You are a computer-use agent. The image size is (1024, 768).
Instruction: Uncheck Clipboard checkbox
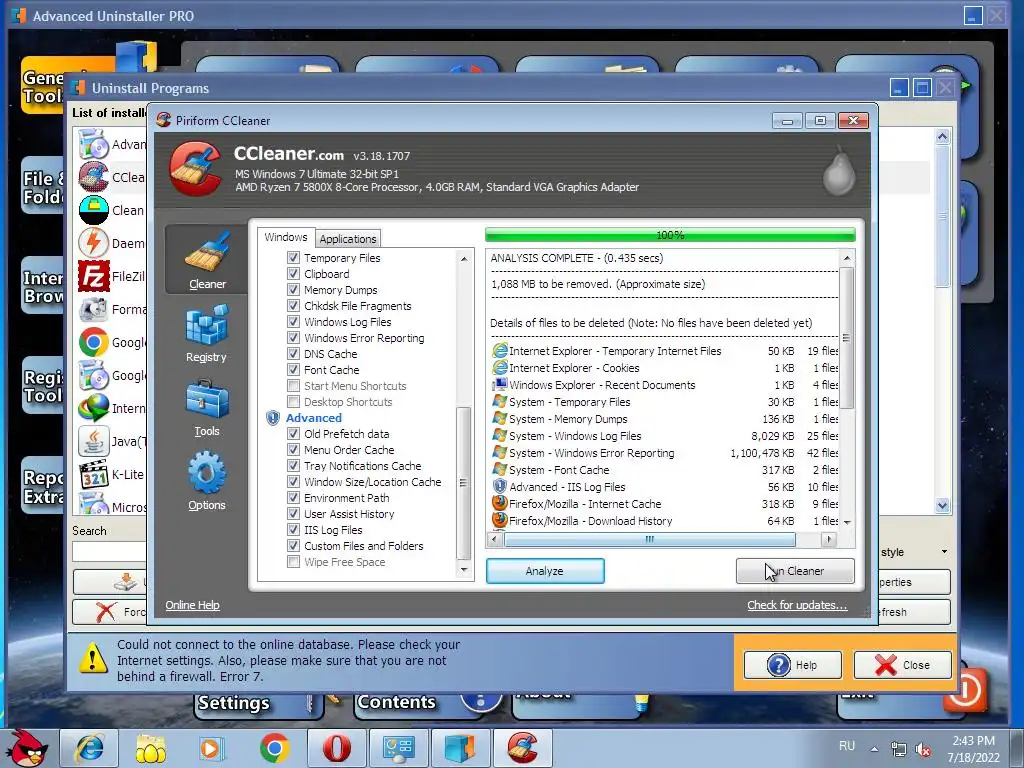[293, 274]
